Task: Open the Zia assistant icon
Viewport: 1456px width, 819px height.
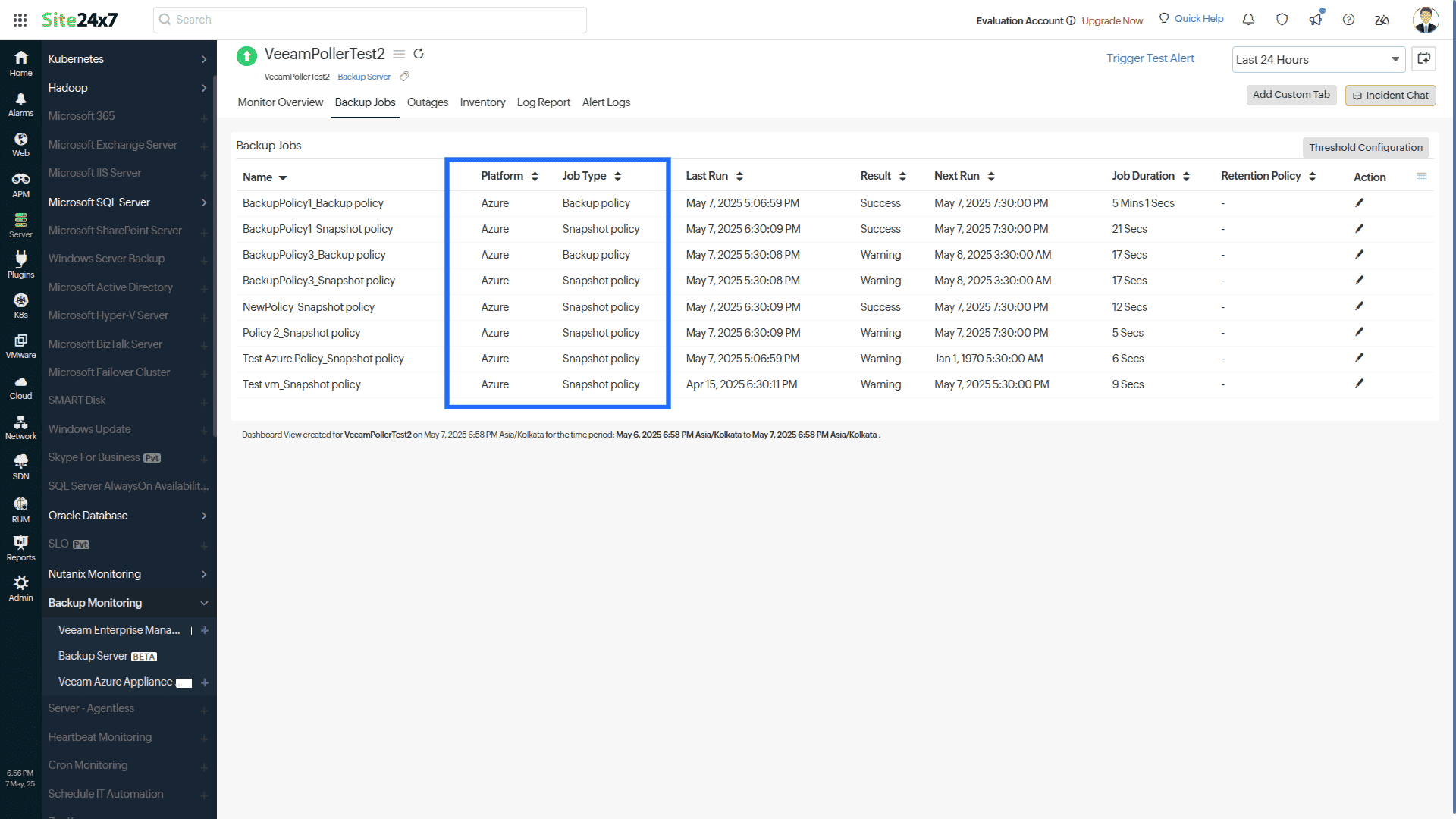Action: (1382, 20)
